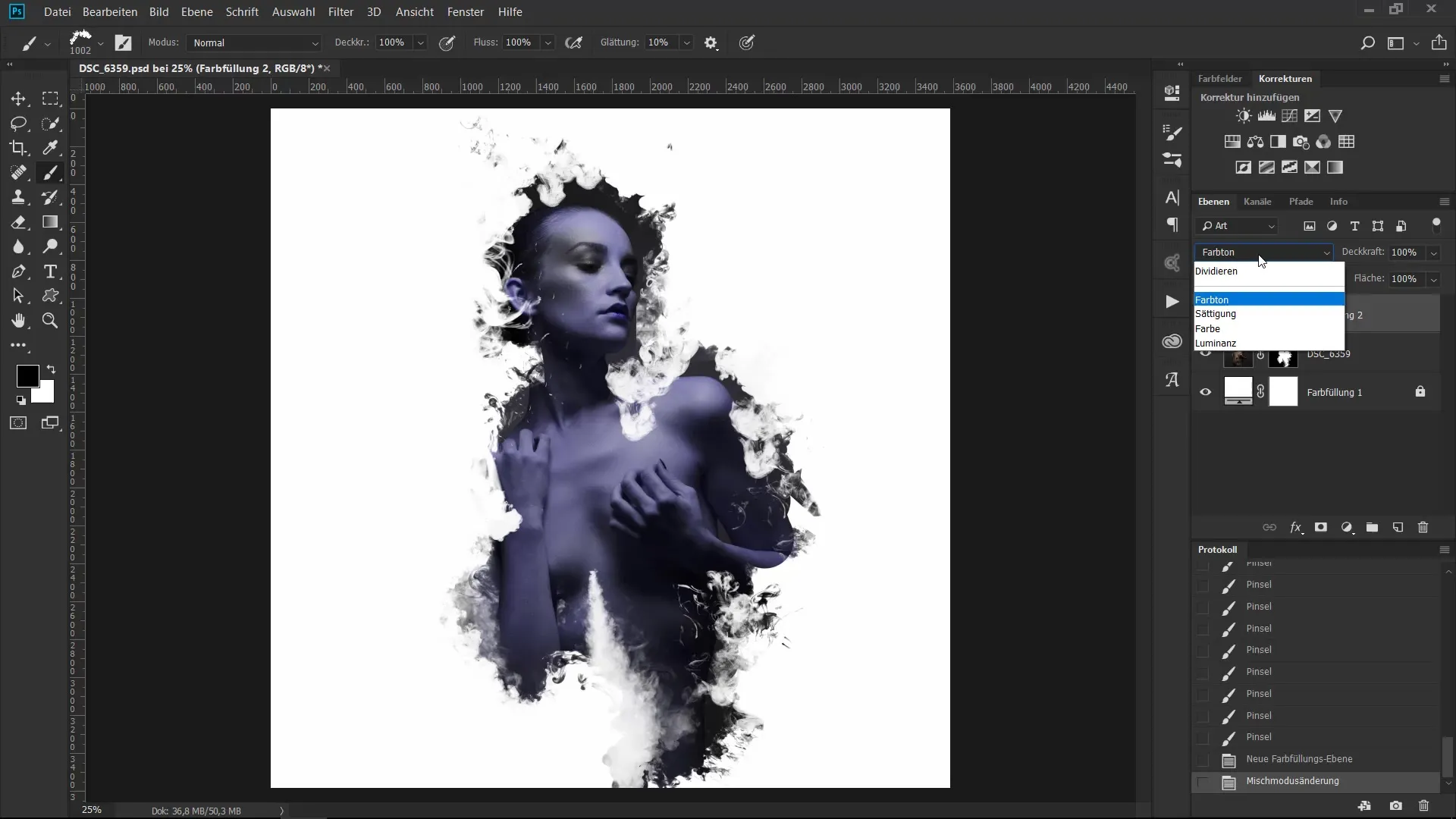Click the foreground color swatch
Screen dimensions: 1456x819
pyautogui.click(x=27, y=375)
